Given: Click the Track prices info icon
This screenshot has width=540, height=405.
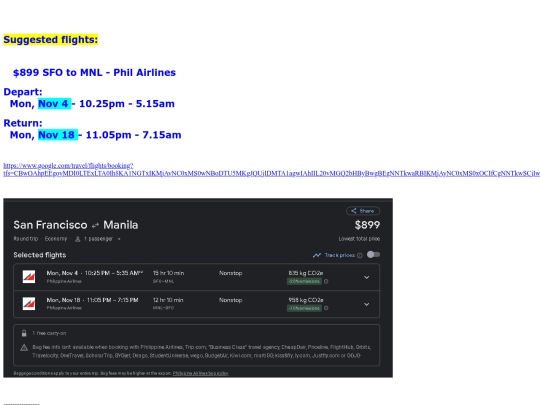Looking at the screenshot, I should (x=360, y=255).
